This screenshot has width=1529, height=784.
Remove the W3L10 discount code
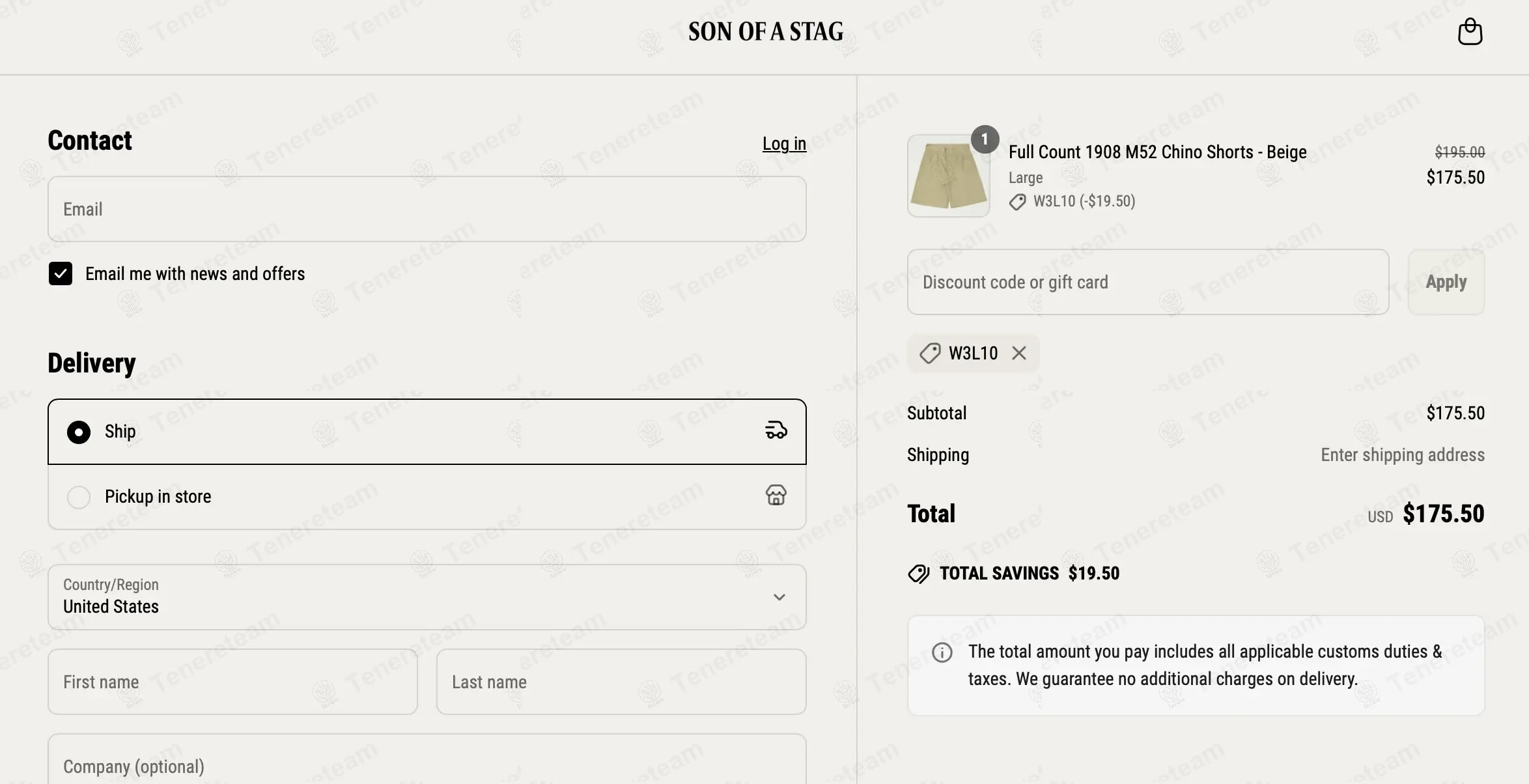coord(1019,353)
